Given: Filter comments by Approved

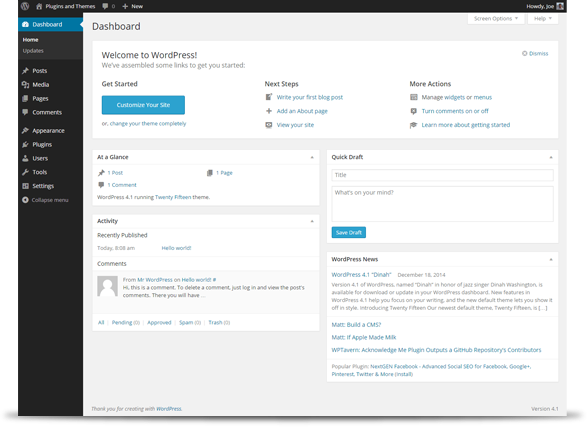Looking at the screenshot, I should [x=159, y=322].
